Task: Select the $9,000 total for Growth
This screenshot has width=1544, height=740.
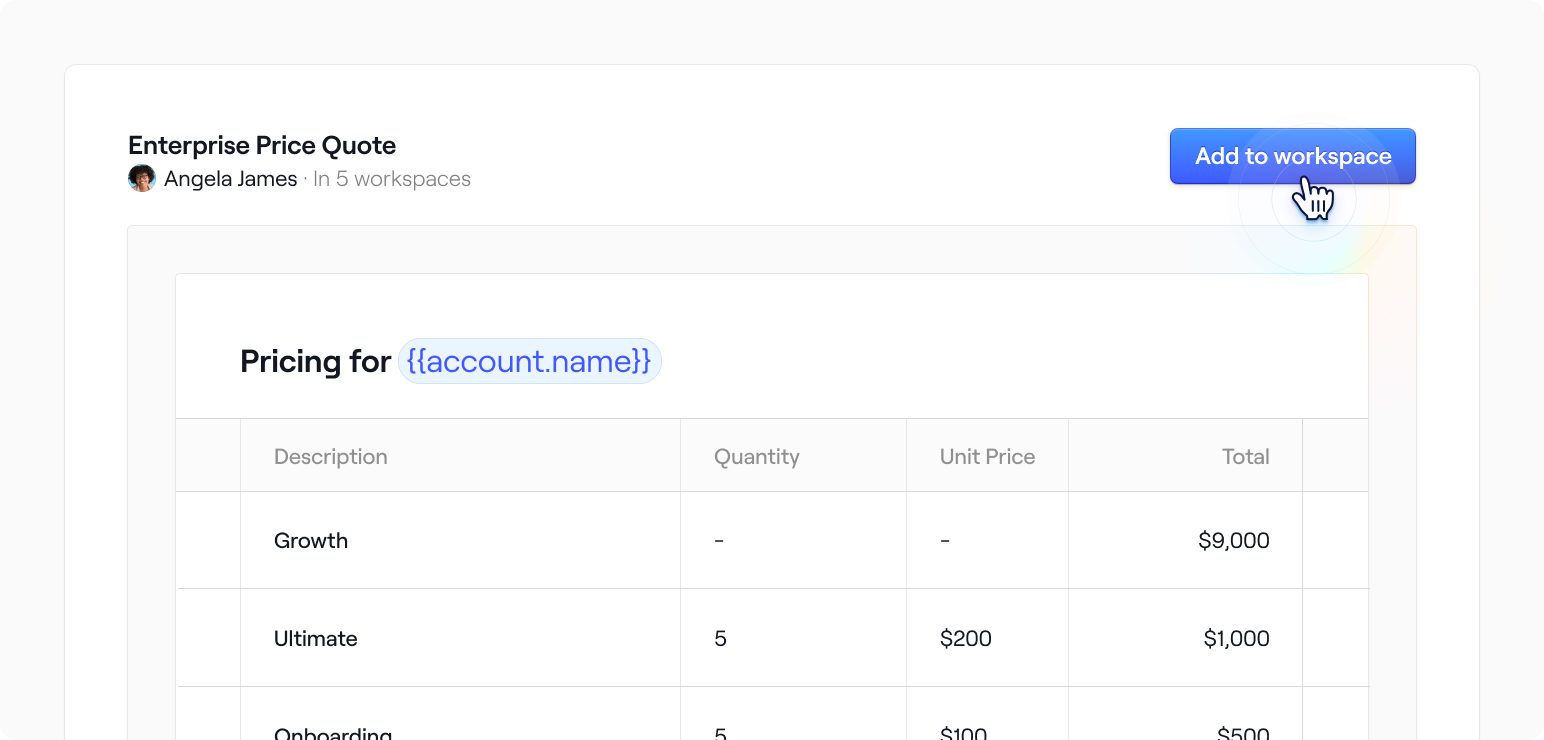Action: [1235, 540]
